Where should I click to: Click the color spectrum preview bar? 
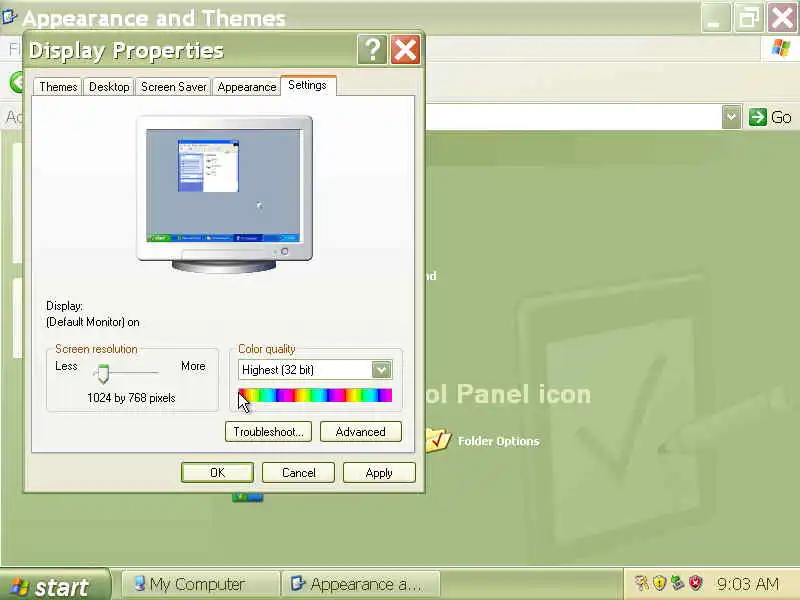(315, 395)
